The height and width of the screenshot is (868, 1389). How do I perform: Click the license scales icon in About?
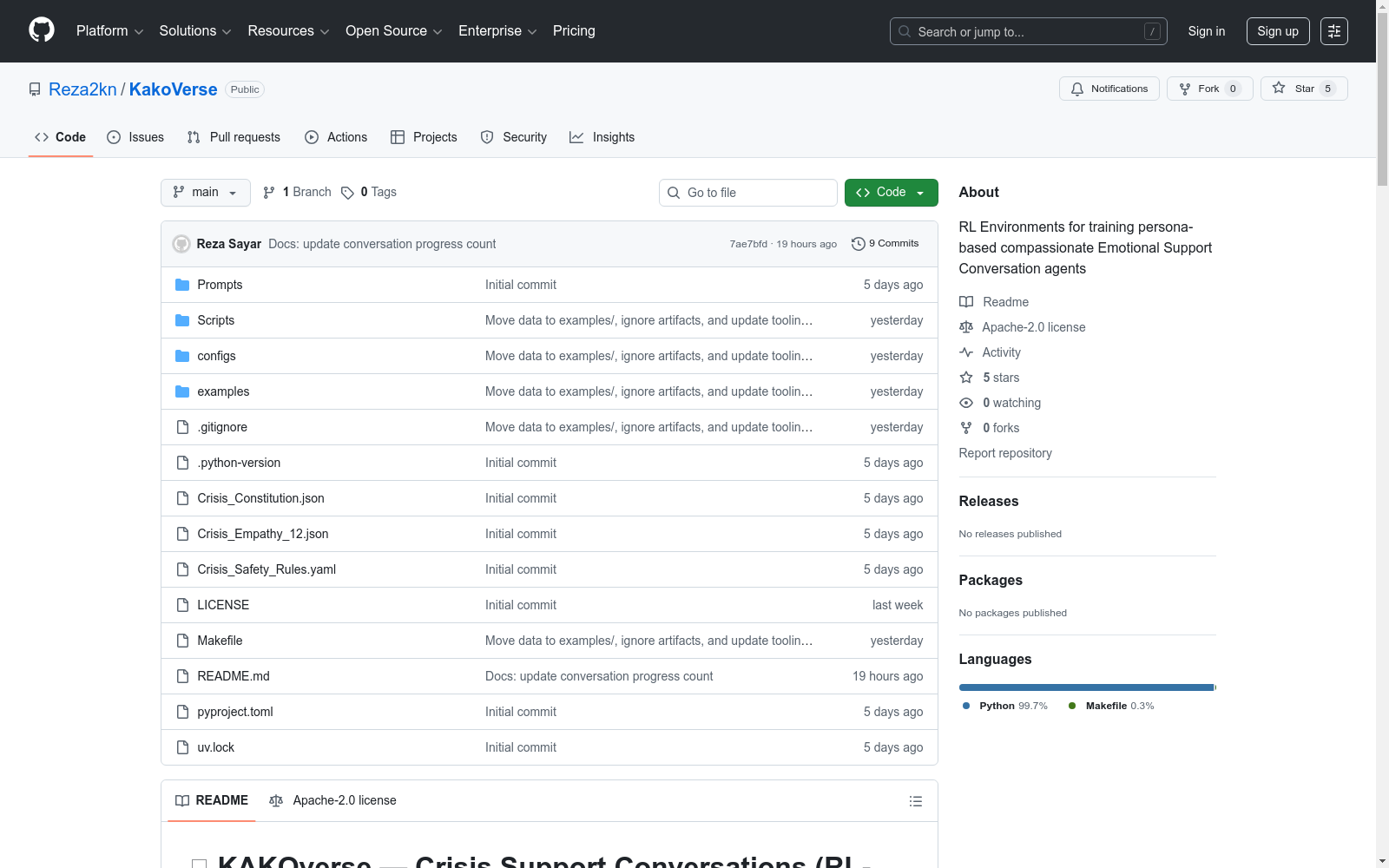(966, 327)
